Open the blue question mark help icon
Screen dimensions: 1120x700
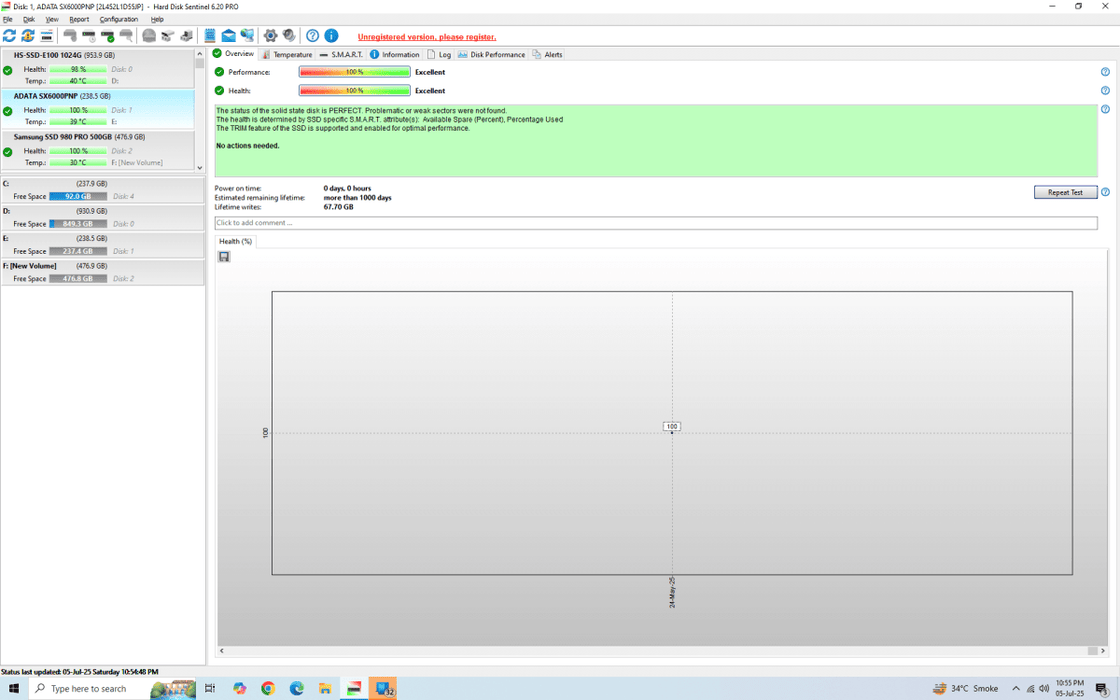(x=312, y=36)
